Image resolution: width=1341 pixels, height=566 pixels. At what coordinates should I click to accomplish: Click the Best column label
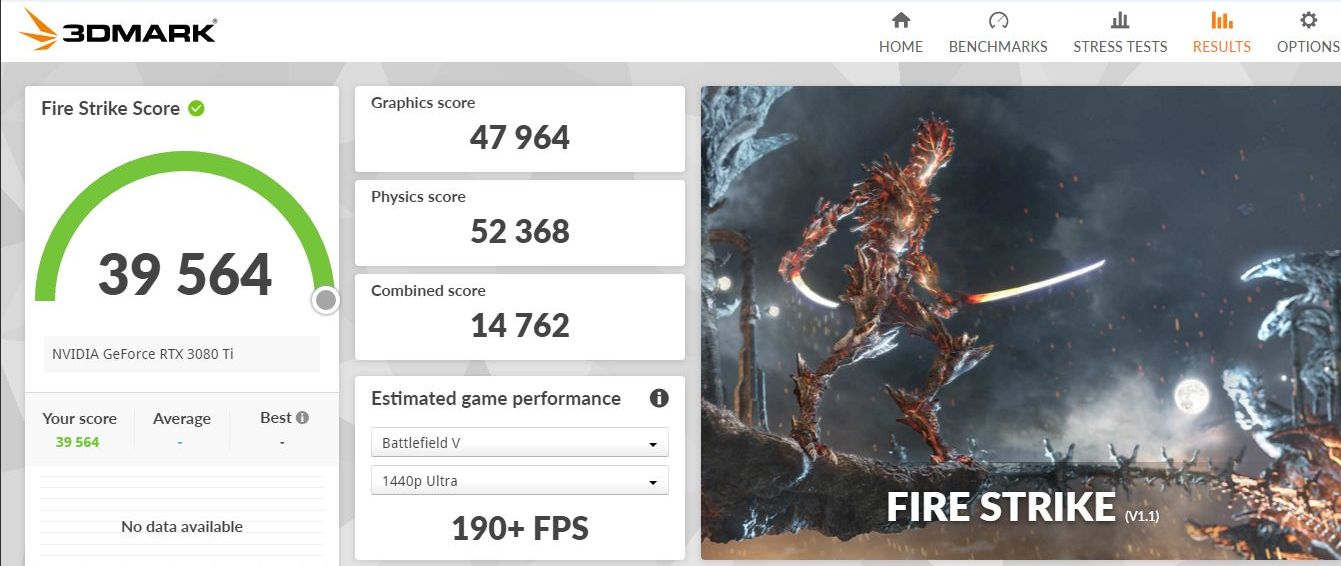pyautogui.click(x=276, y=418)
